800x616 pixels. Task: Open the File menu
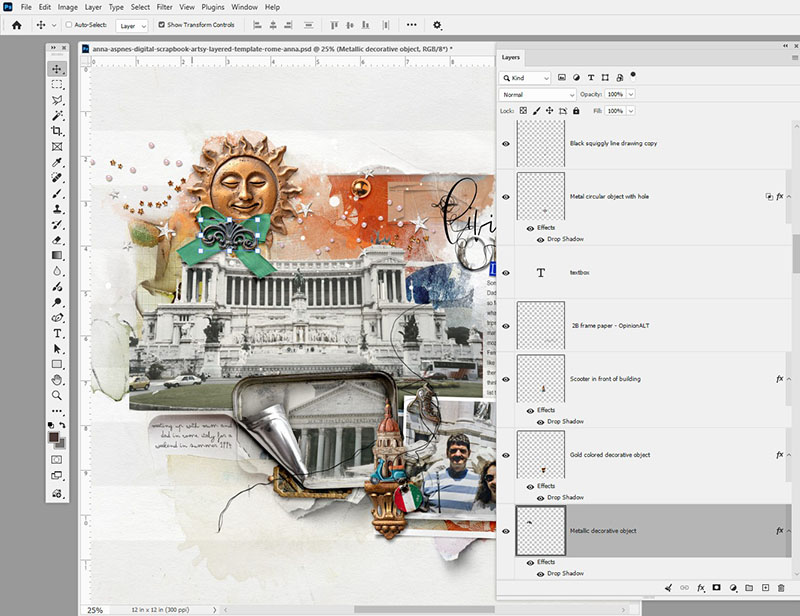26,7
